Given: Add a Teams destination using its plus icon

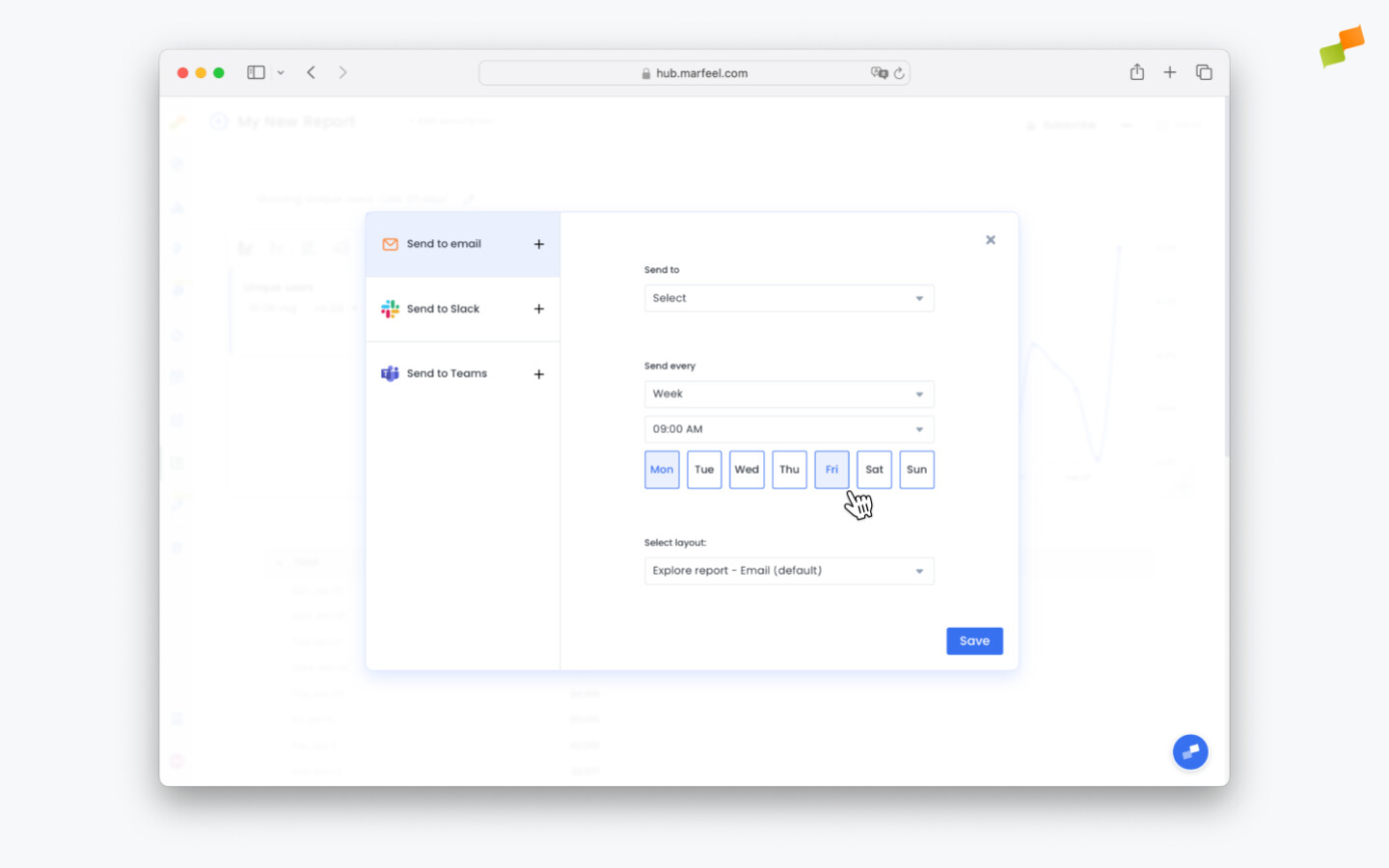Looking at the screenshot, I should tap(539, 374).
